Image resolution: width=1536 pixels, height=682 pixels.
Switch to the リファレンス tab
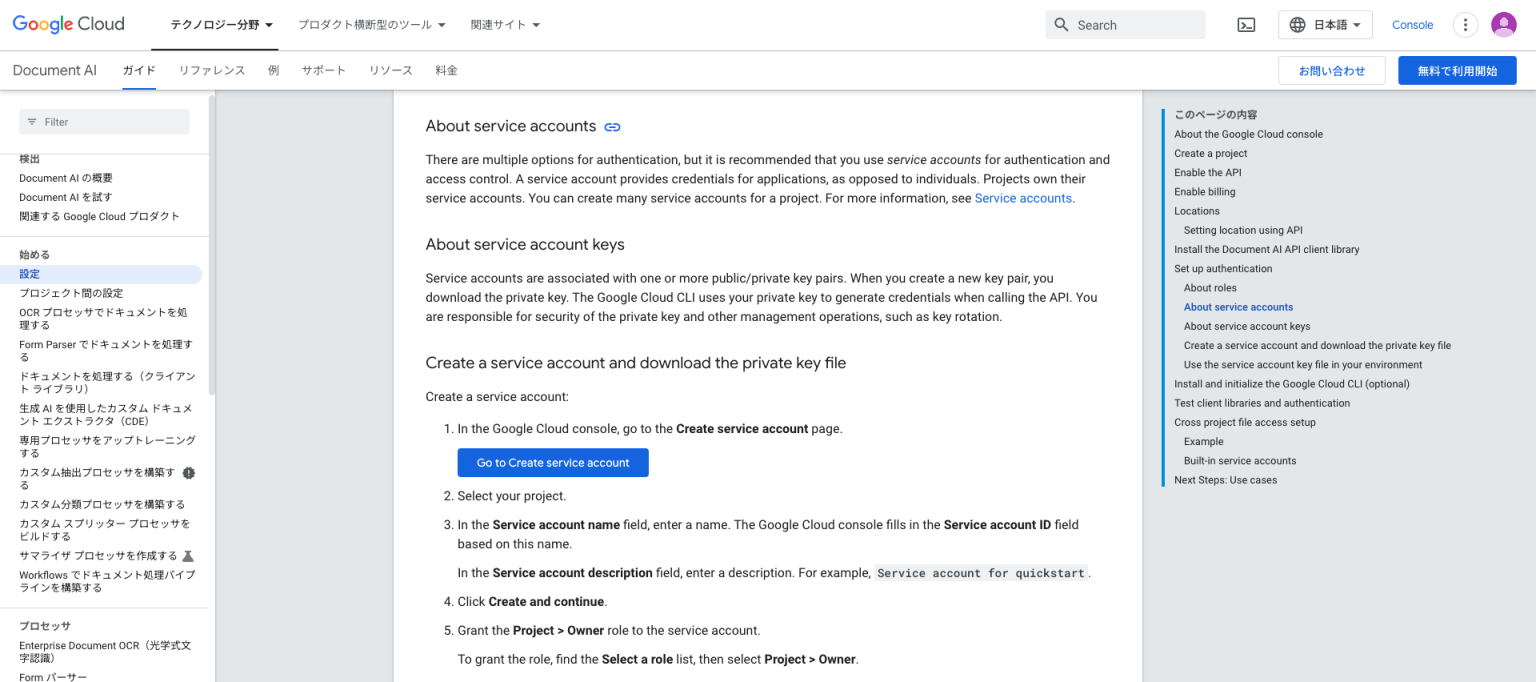212,70
